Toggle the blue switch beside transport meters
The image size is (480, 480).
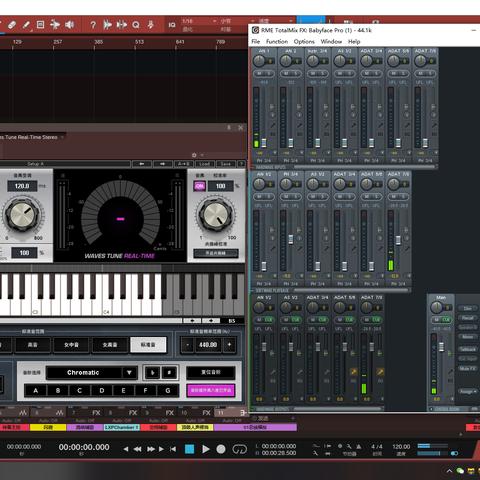(454, 453)
